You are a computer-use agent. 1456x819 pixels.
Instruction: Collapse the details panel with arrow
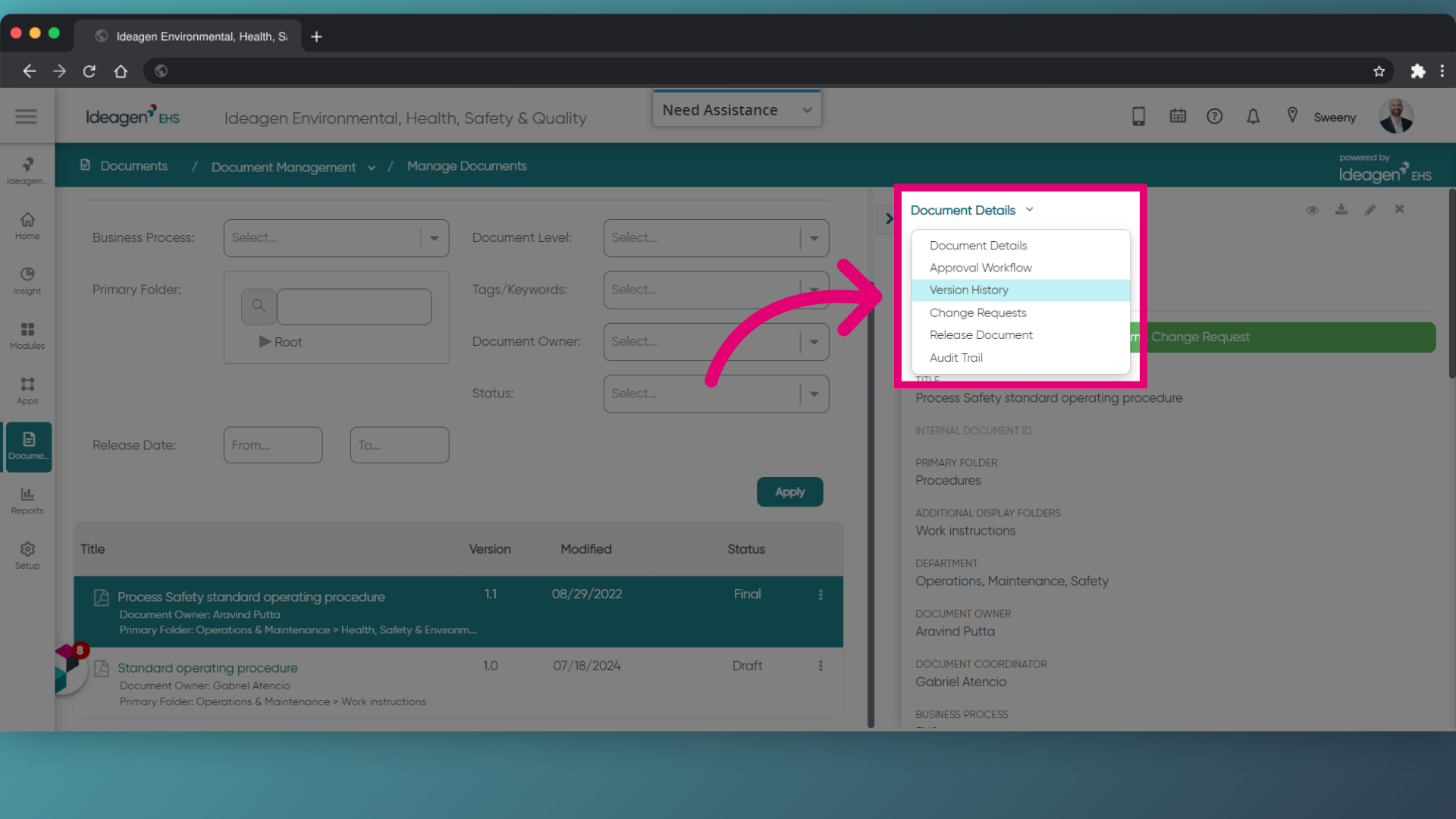[x=889, y=218]
